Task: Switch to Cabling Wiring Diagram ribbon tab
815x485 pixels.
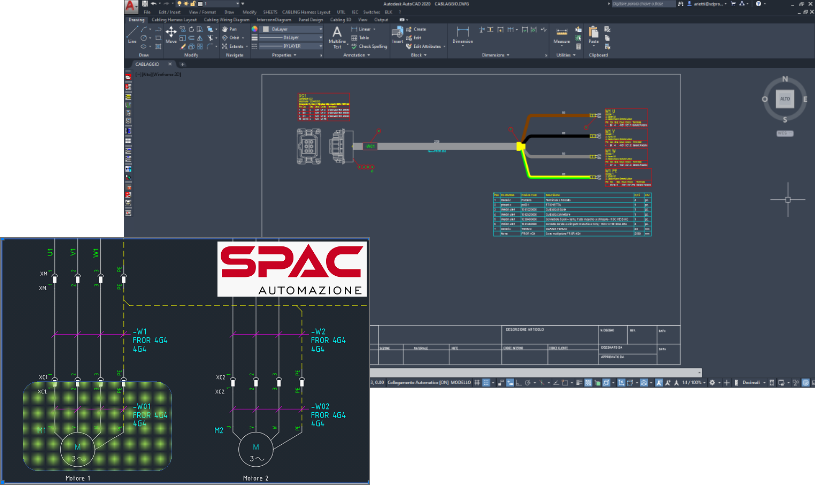Action: tap(226, 20)
